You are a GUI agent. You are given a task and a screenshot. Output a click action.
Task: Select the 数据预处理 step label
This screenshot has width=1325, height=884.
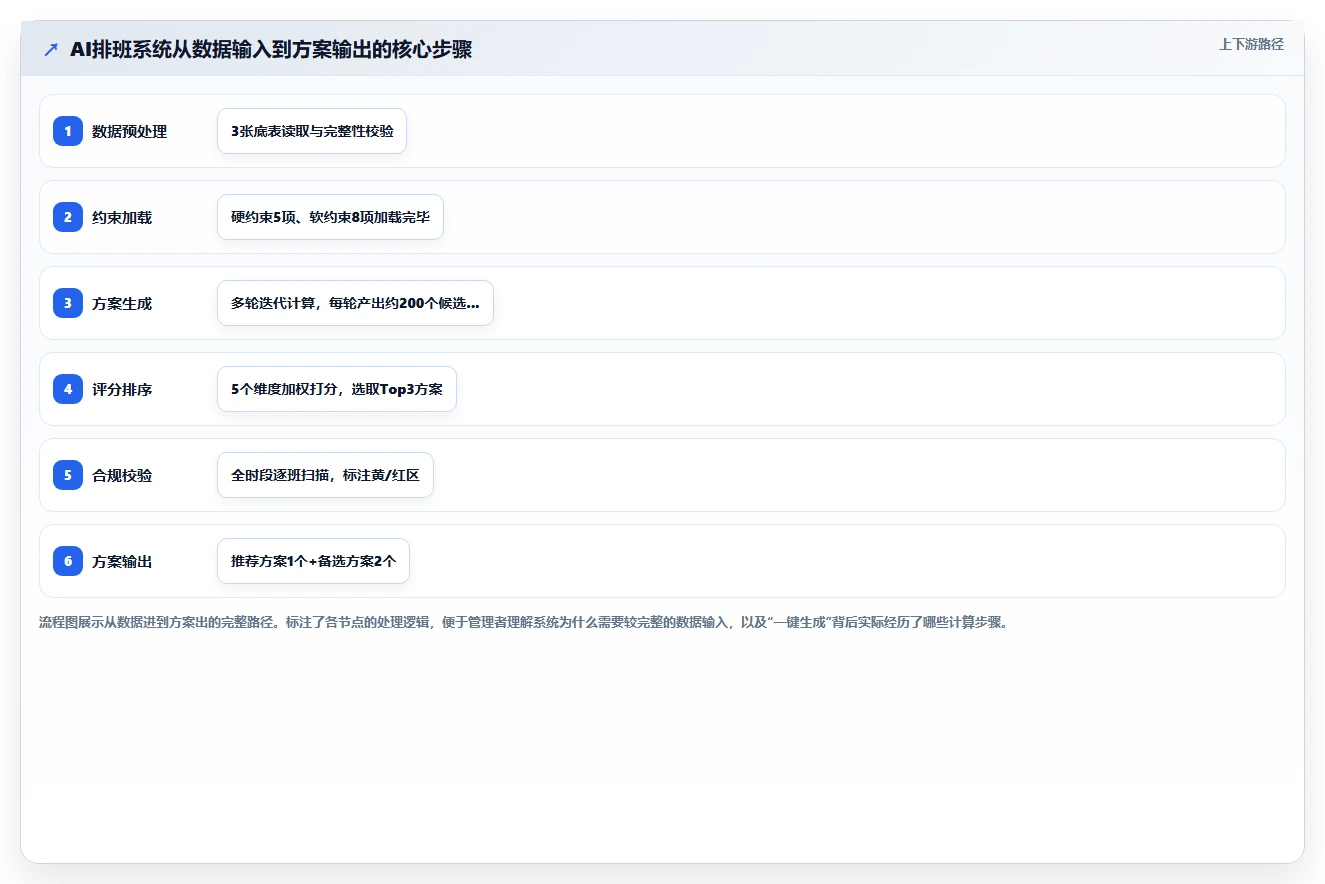(129, 131)
